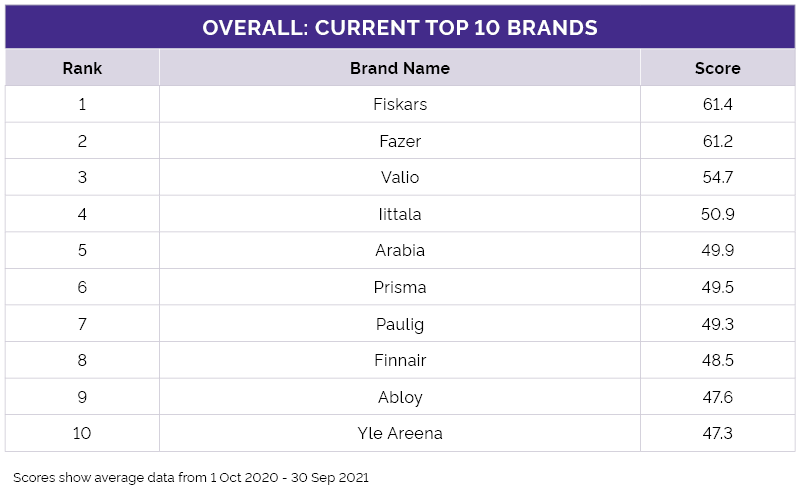Click the Iittala brand name

(399, 214)
